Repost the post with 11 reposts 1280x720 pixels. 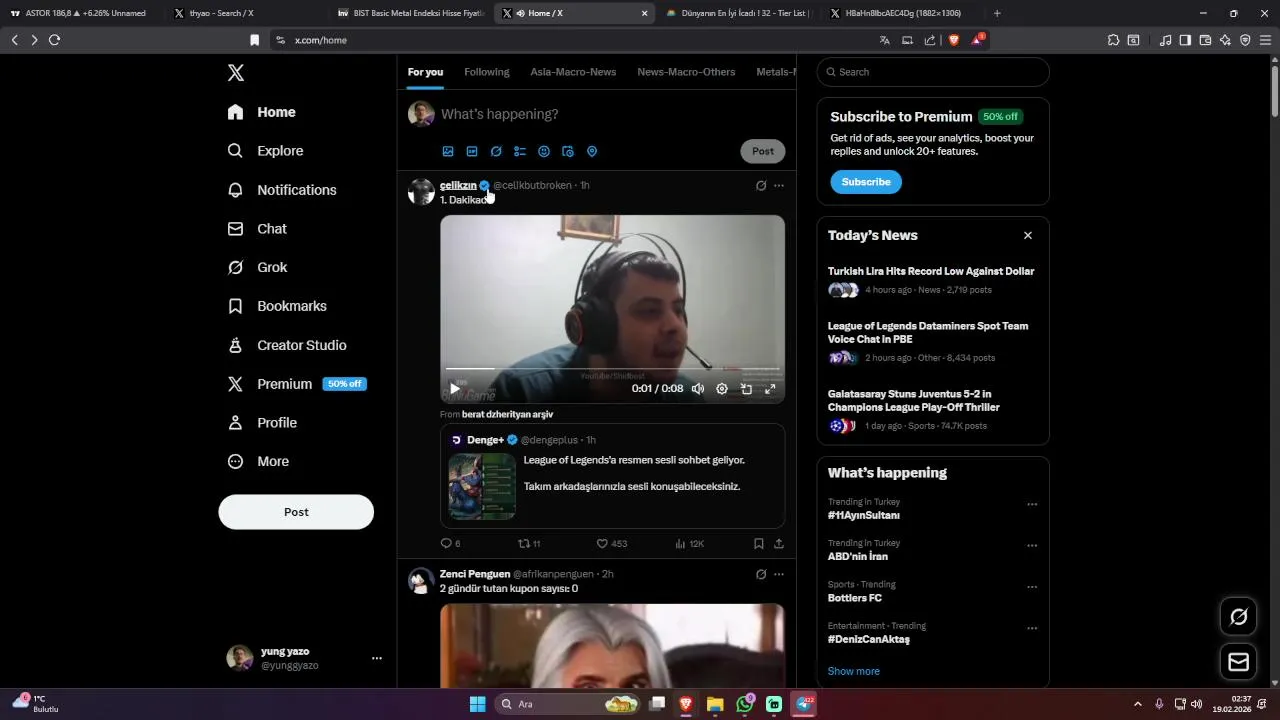[x=529, y=544]
